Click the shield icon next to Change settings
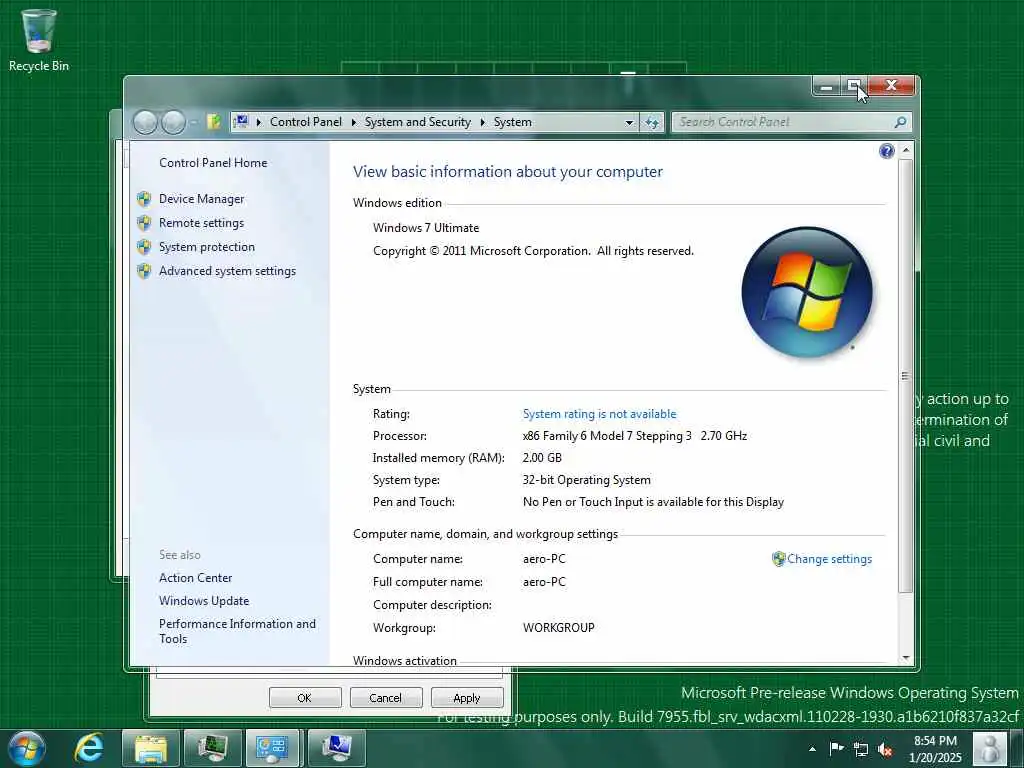Viewport: 1024px width, 768px height. (778, 559)
